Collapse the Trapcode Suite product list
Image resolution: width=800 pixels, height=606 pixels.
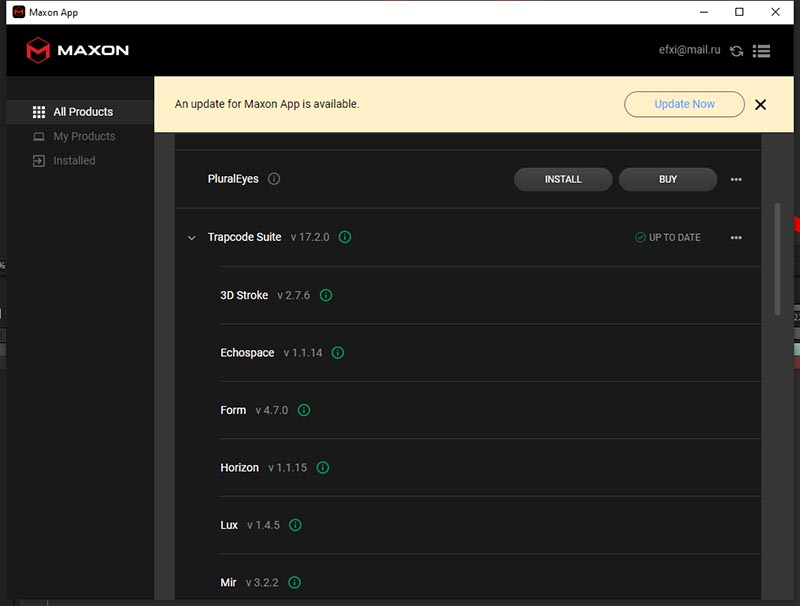(192, 238)
